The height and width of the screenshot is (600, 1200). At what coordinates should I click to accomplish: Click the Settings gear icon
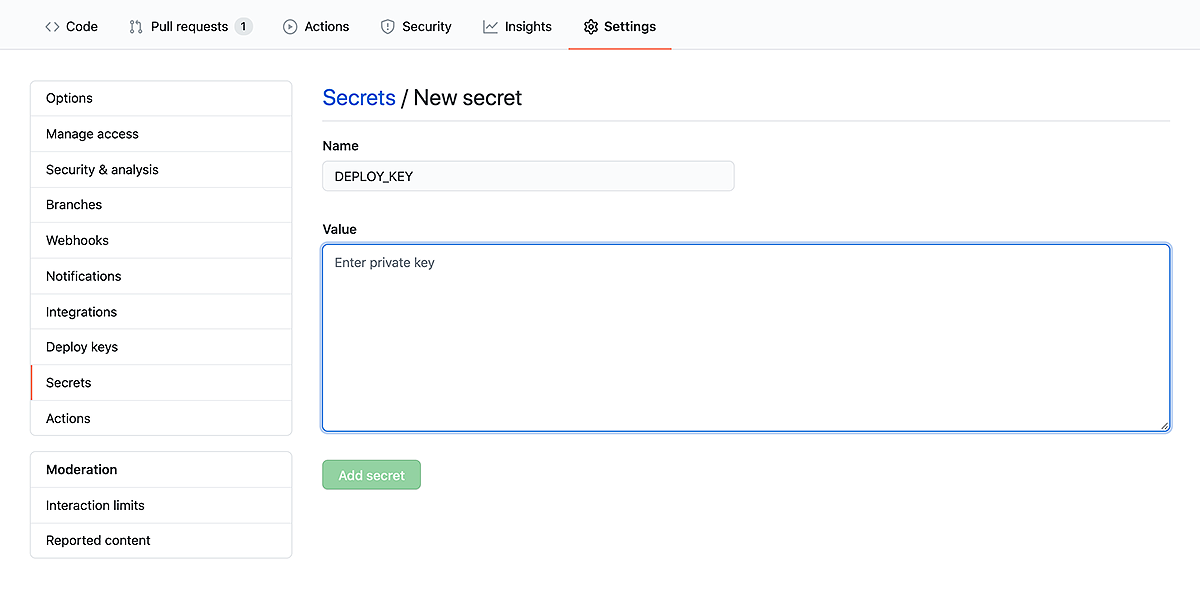[591, 27]
